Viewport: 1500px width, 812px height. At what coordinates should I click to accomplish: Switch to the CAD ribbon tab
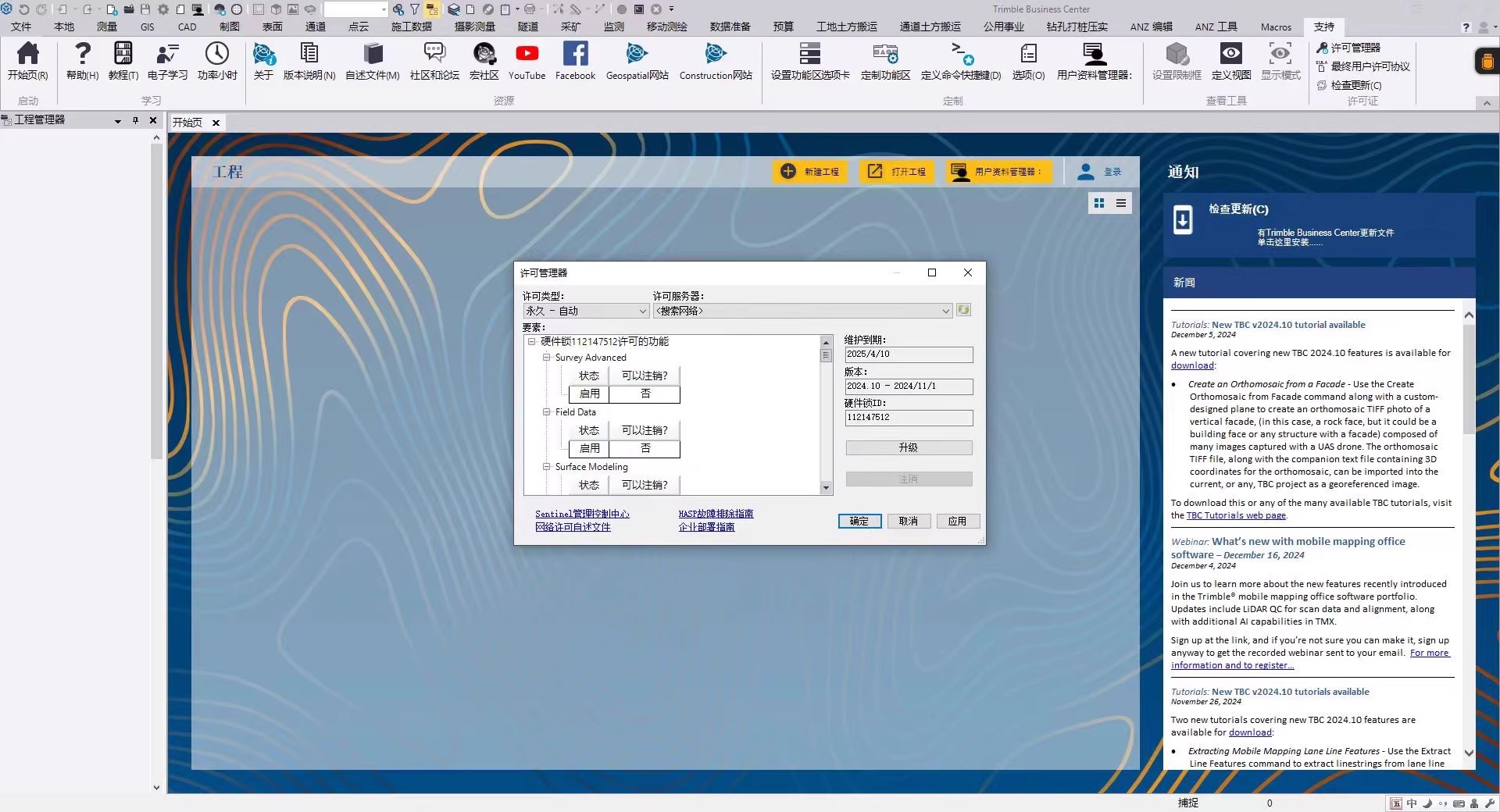[x=187, y=27]
